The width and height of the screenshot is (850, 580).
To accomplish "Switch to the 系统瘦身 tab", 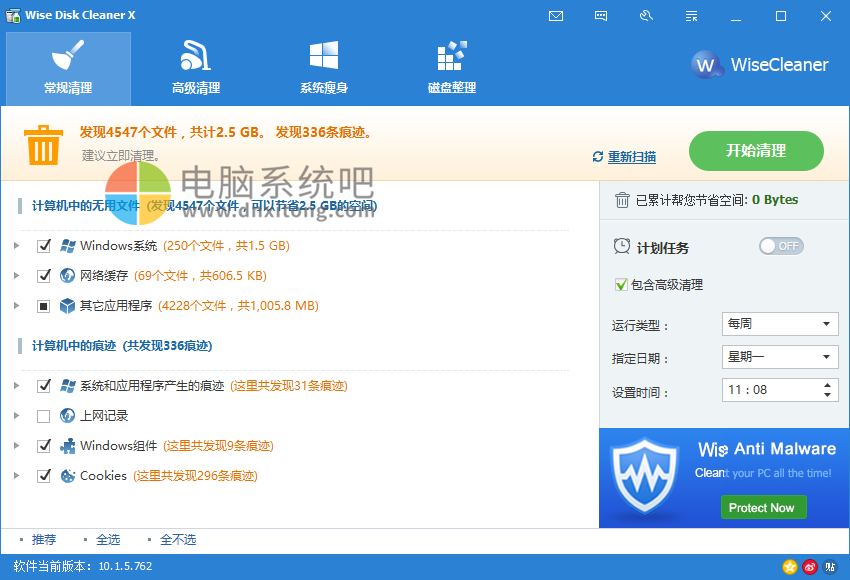I will pos(324,69).
